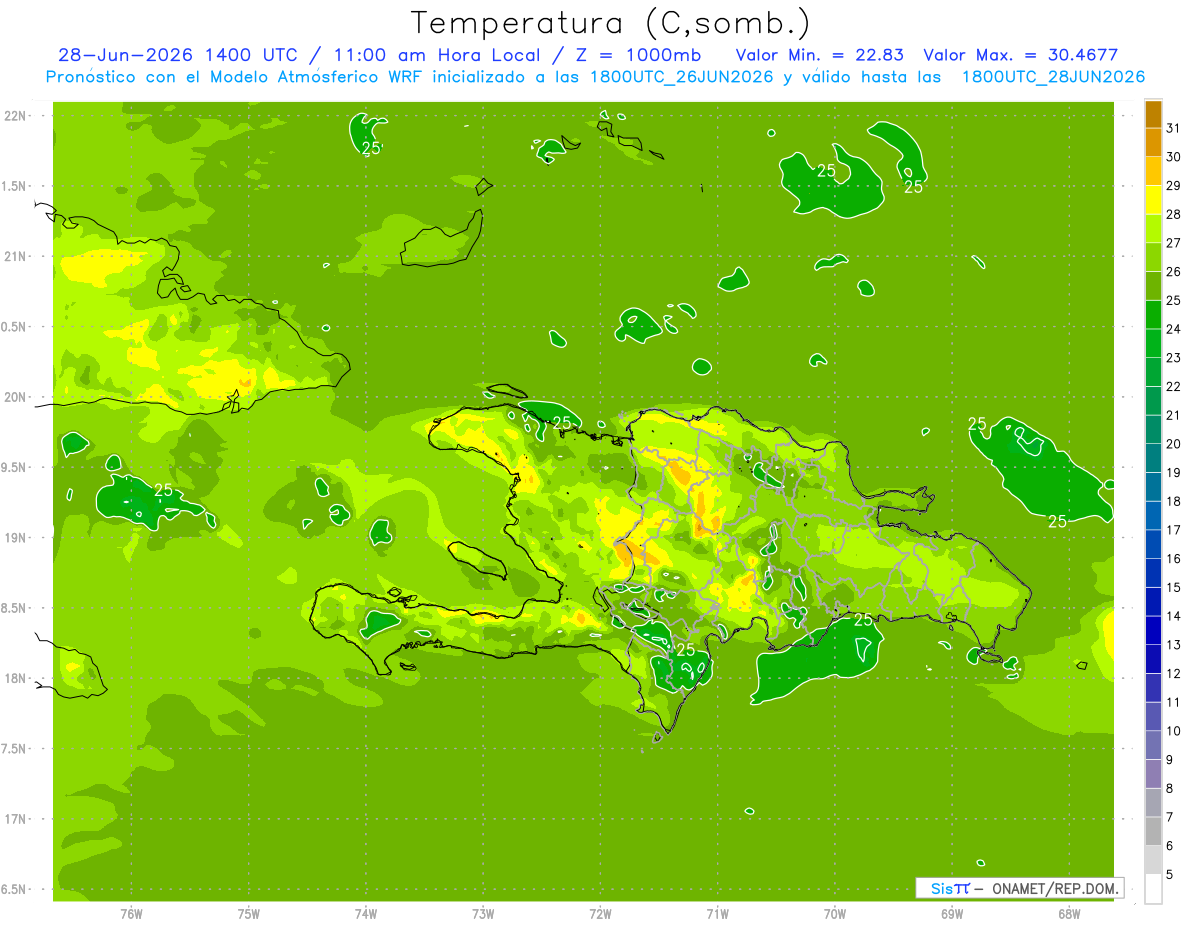Pick the yellow legend band between 28 and 29
Image resolution: width=1200 pixels, height=927 pixels.
pyautogui.click(x=1153, y=199)
